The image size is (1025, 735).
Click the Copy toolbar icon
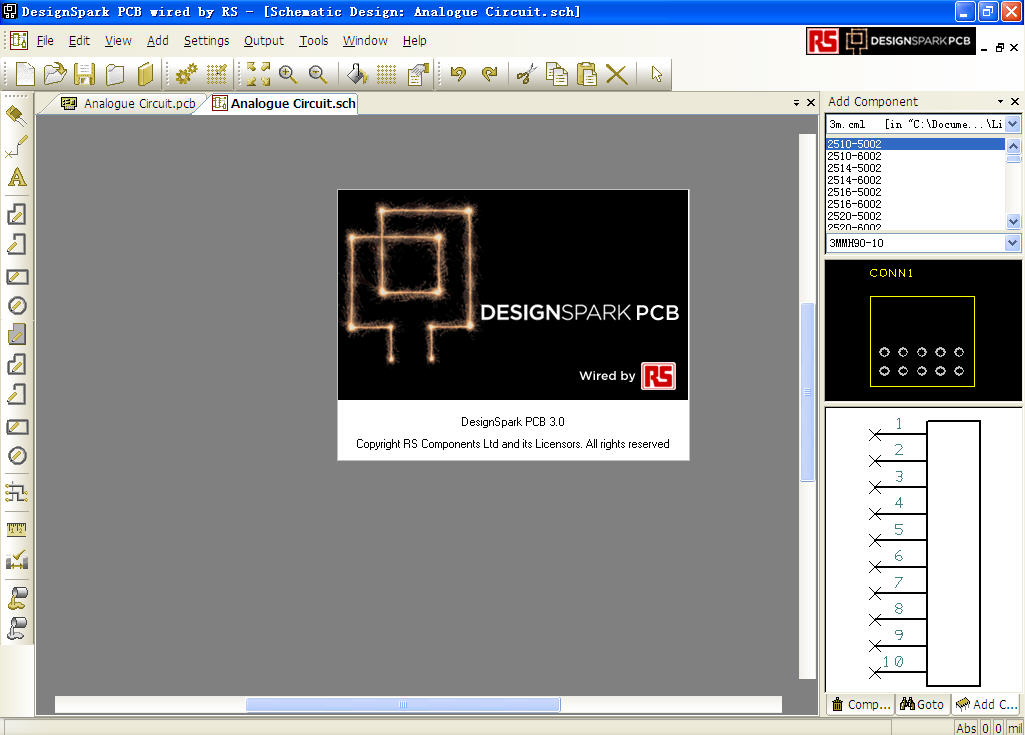(556, 73)
